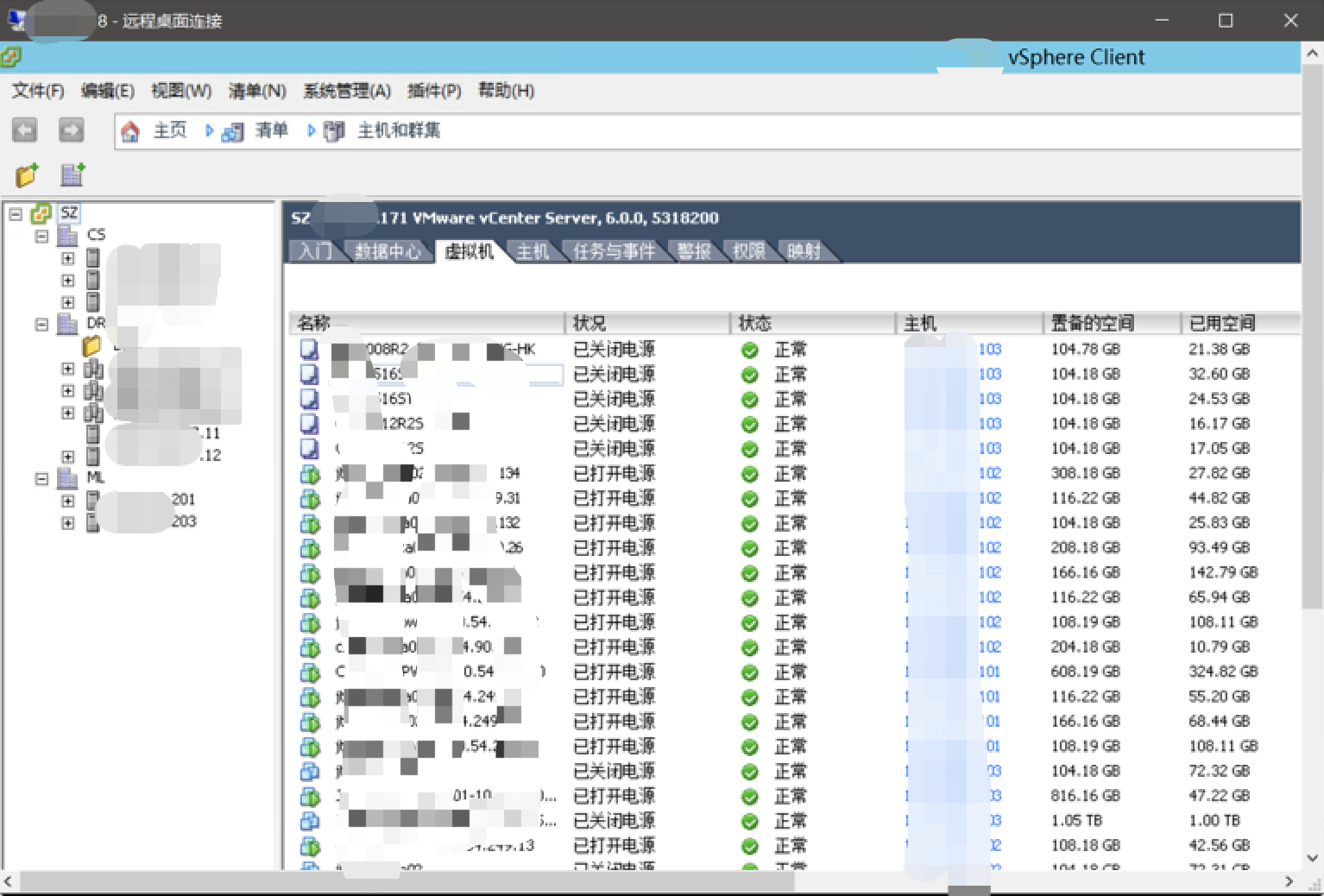Sort by the 置备的空间 column header
This screenshot has height=896, width=1324.
(x=1092, y=323)
